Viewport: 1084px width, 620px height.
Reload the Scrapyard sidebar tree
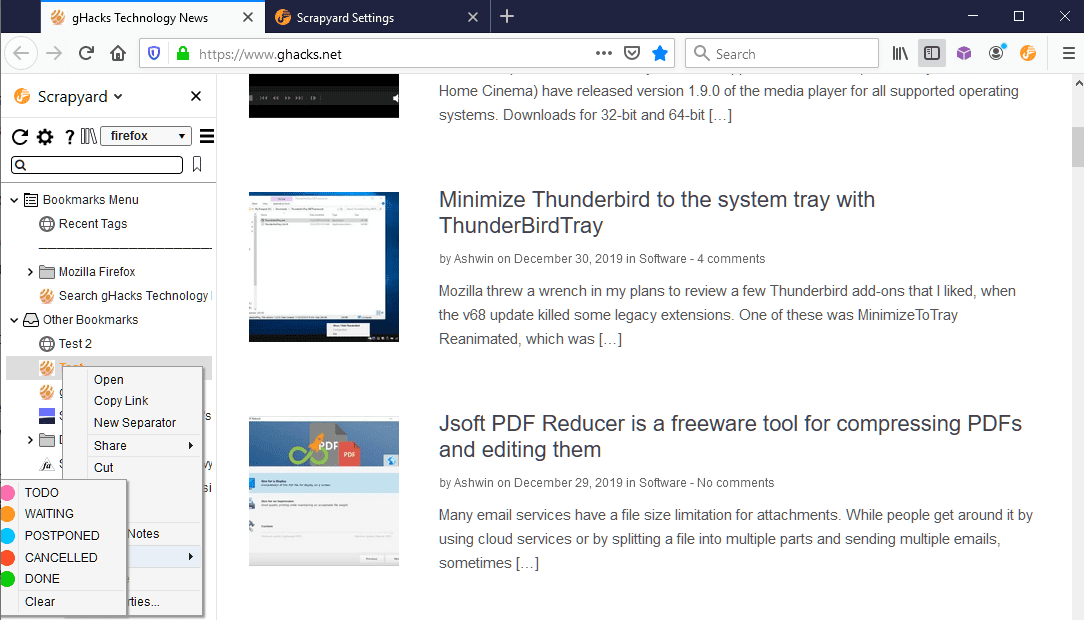pos(20,137)
